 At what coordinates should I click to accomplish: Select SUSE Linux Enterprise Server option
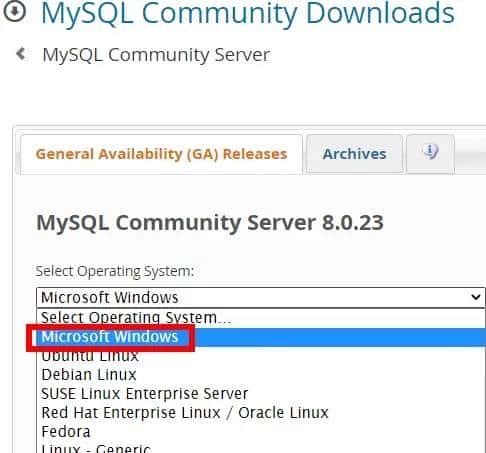point(261,394)
